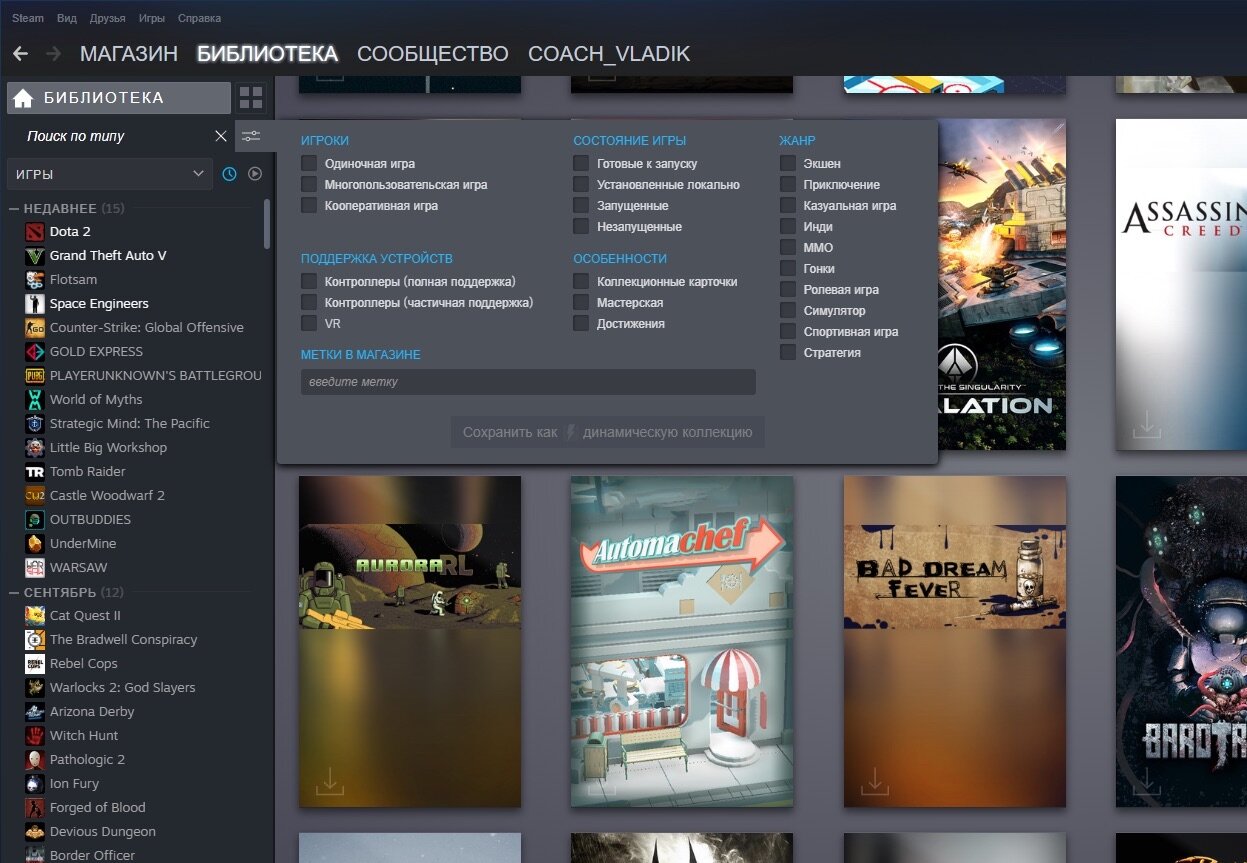1247x863 pixels.
Task: Open the ИГРЫ dropdown
Action: coord(110,174)
